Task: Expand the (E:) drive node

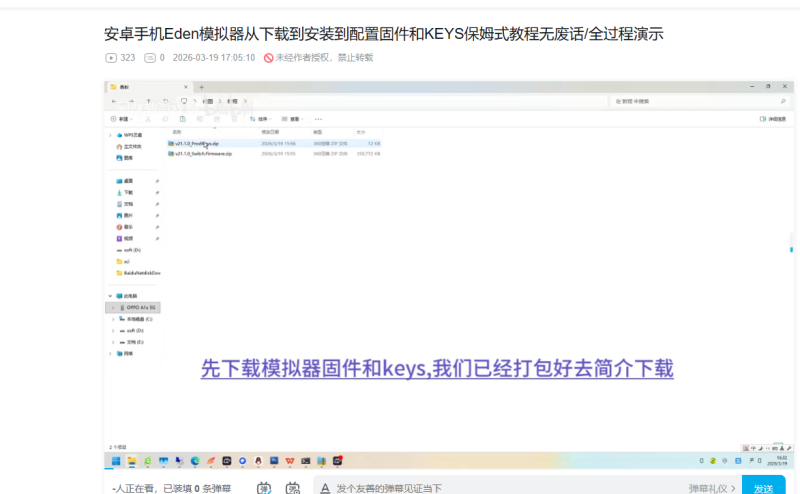Action: coord(113,342)
